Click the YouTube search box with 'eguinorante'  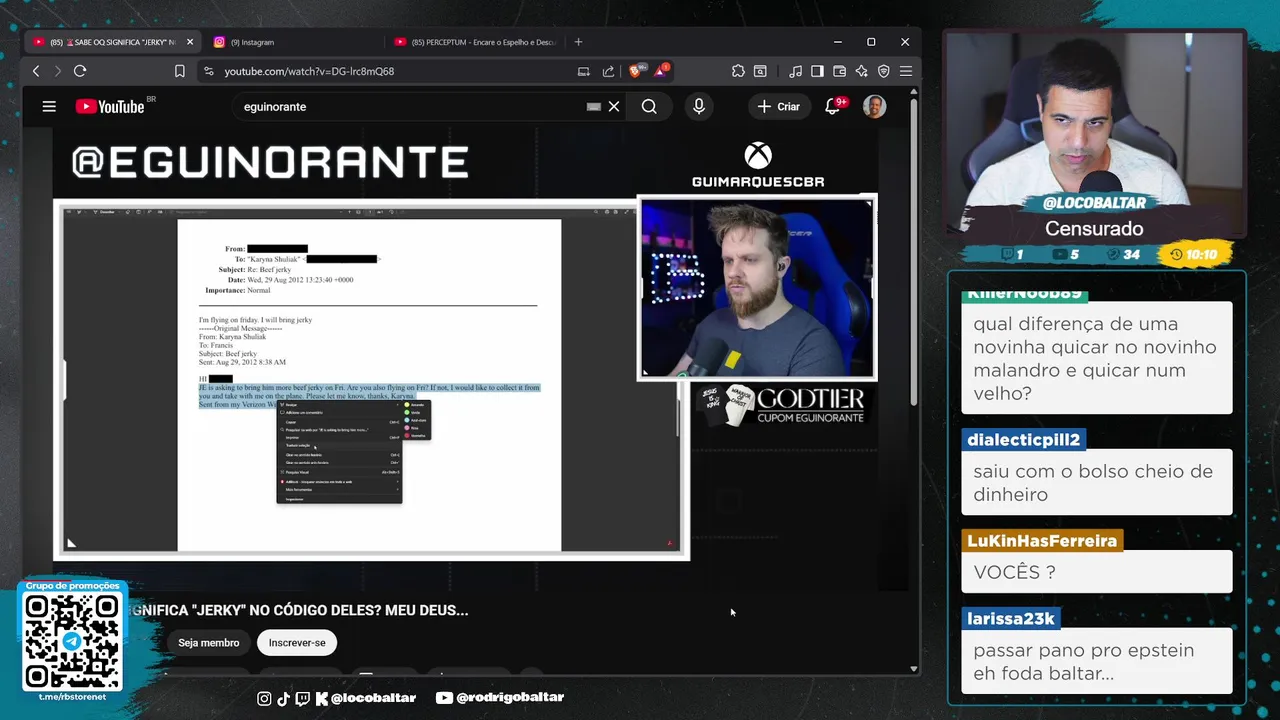pyautogui.click(x=410, y=106)
